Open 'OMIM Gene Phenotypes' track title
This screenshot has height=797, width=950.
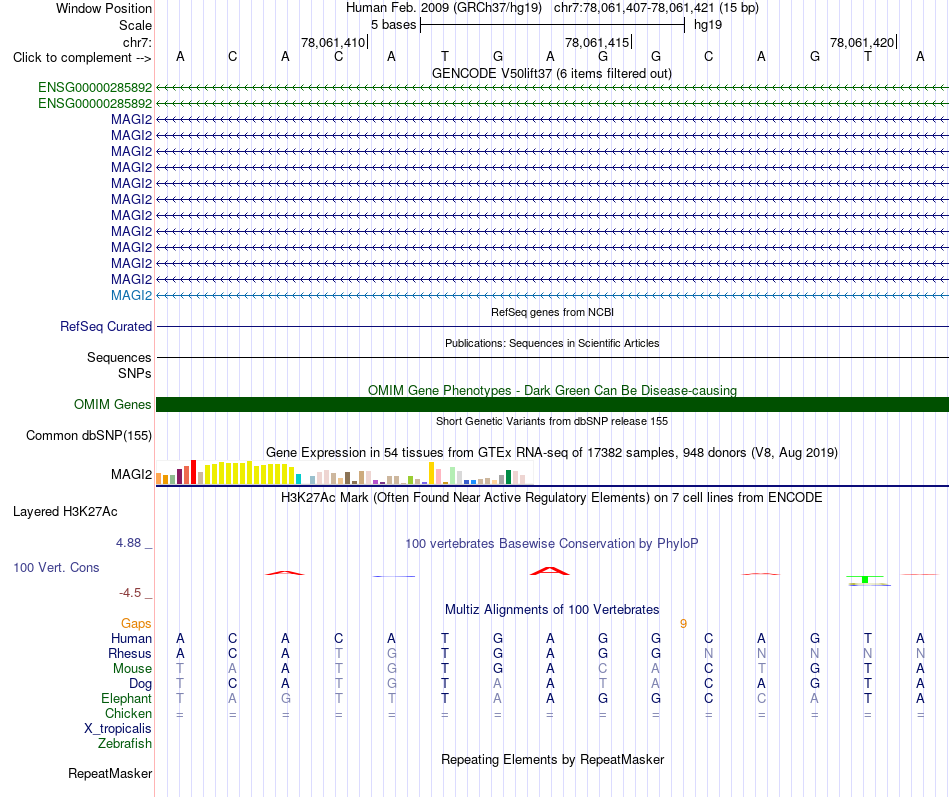[552, 390]
